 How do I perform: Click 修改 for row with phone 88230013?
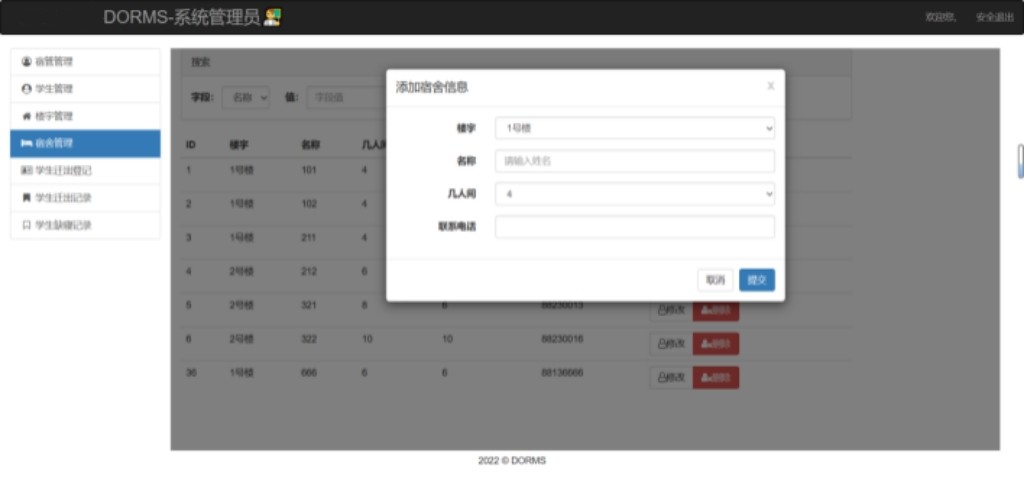(671, 310)
